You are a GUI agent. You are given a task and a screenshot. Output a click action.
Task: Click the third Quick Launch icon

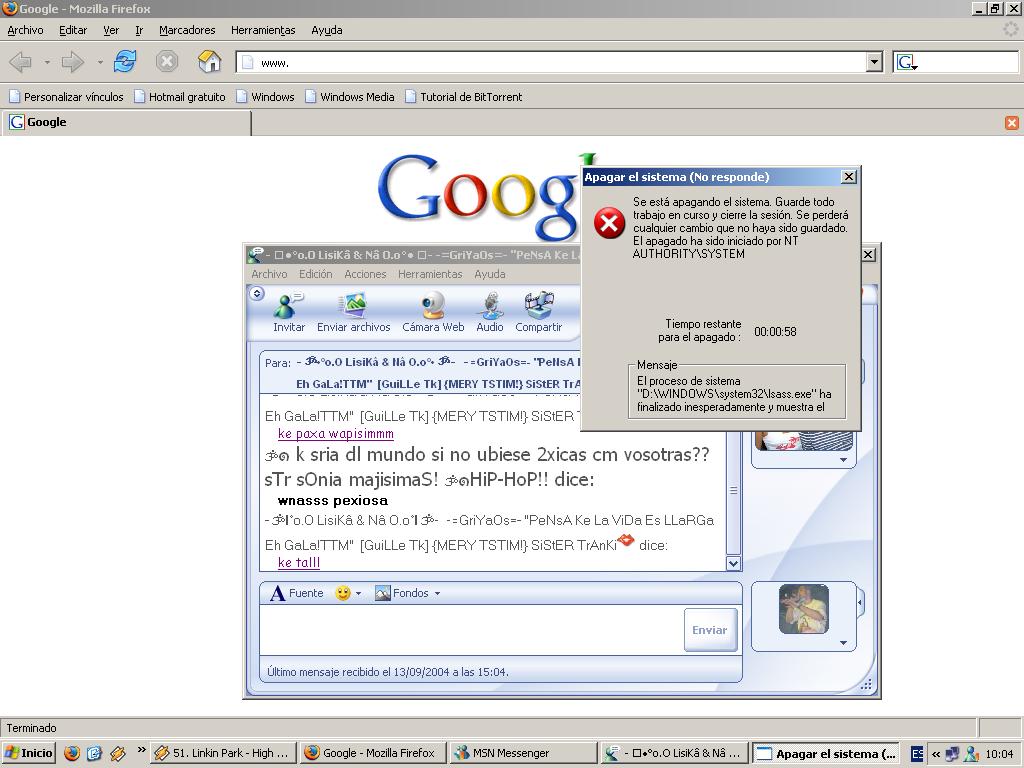pyautogui.click(x=118, y=753)
